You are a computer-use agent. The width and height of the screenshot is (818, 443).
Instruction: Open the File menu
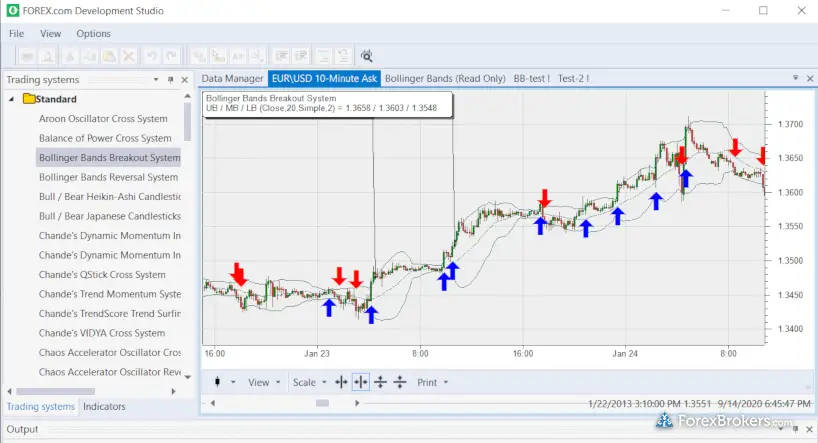(16, 33)
